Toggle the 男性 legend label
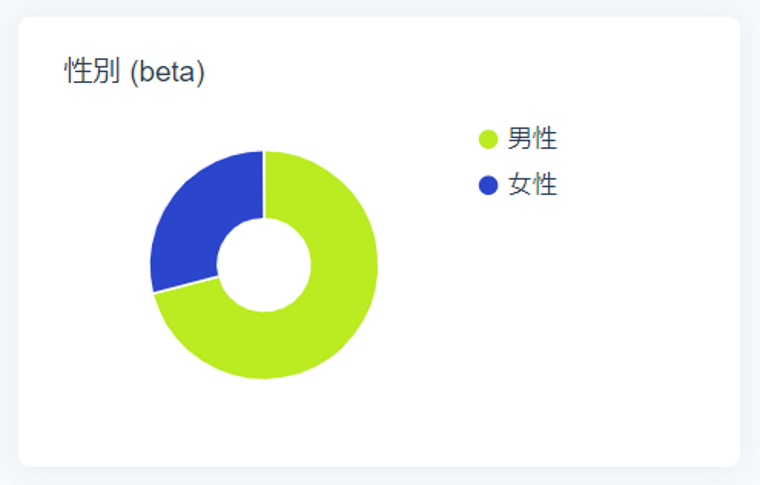The width and height of the screenshot is (760, 485). (x=532, y=139)
